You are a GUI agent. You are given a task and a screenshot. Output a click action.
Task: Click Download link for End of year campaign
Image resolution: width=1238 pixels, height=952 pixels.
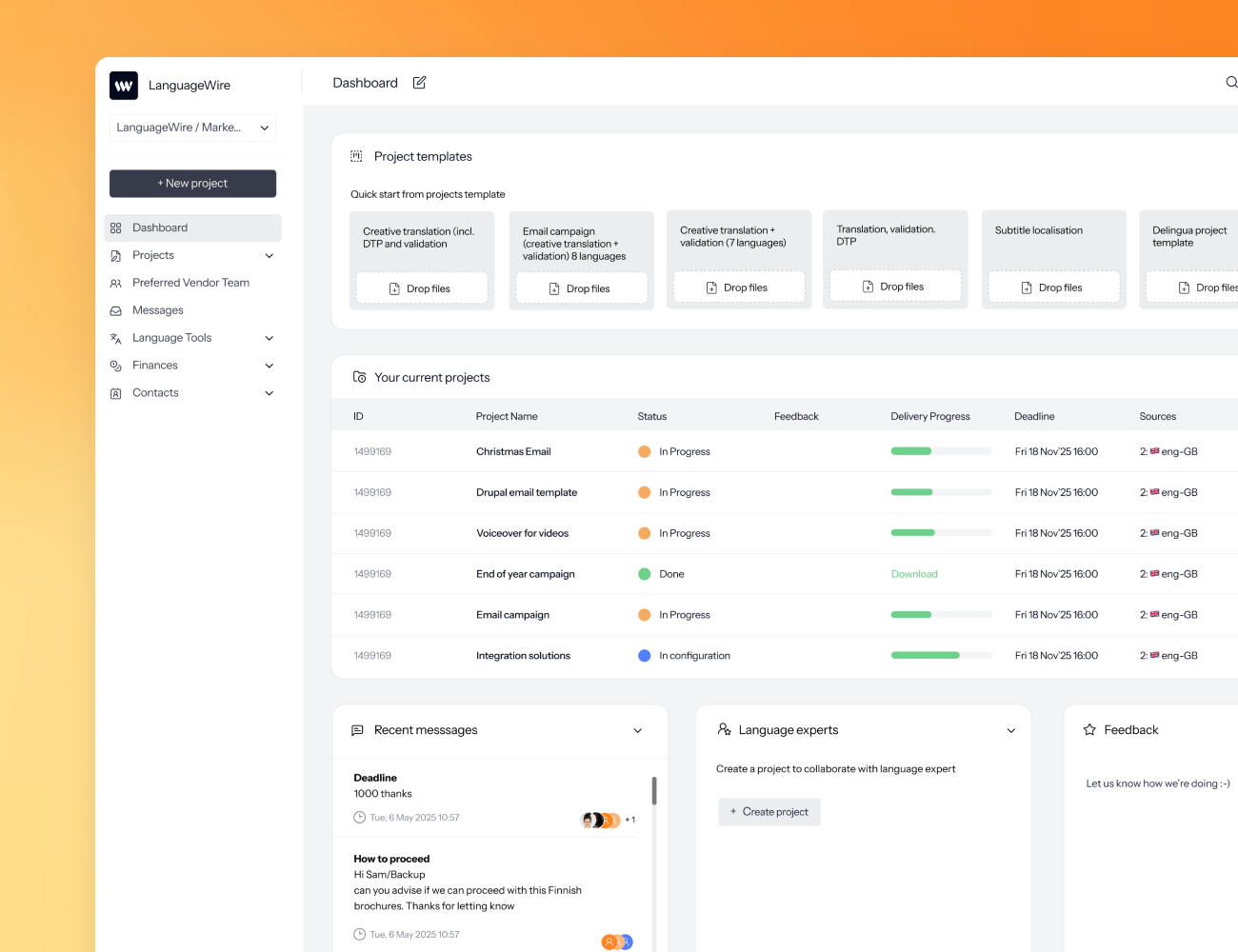tap(914, 574)
